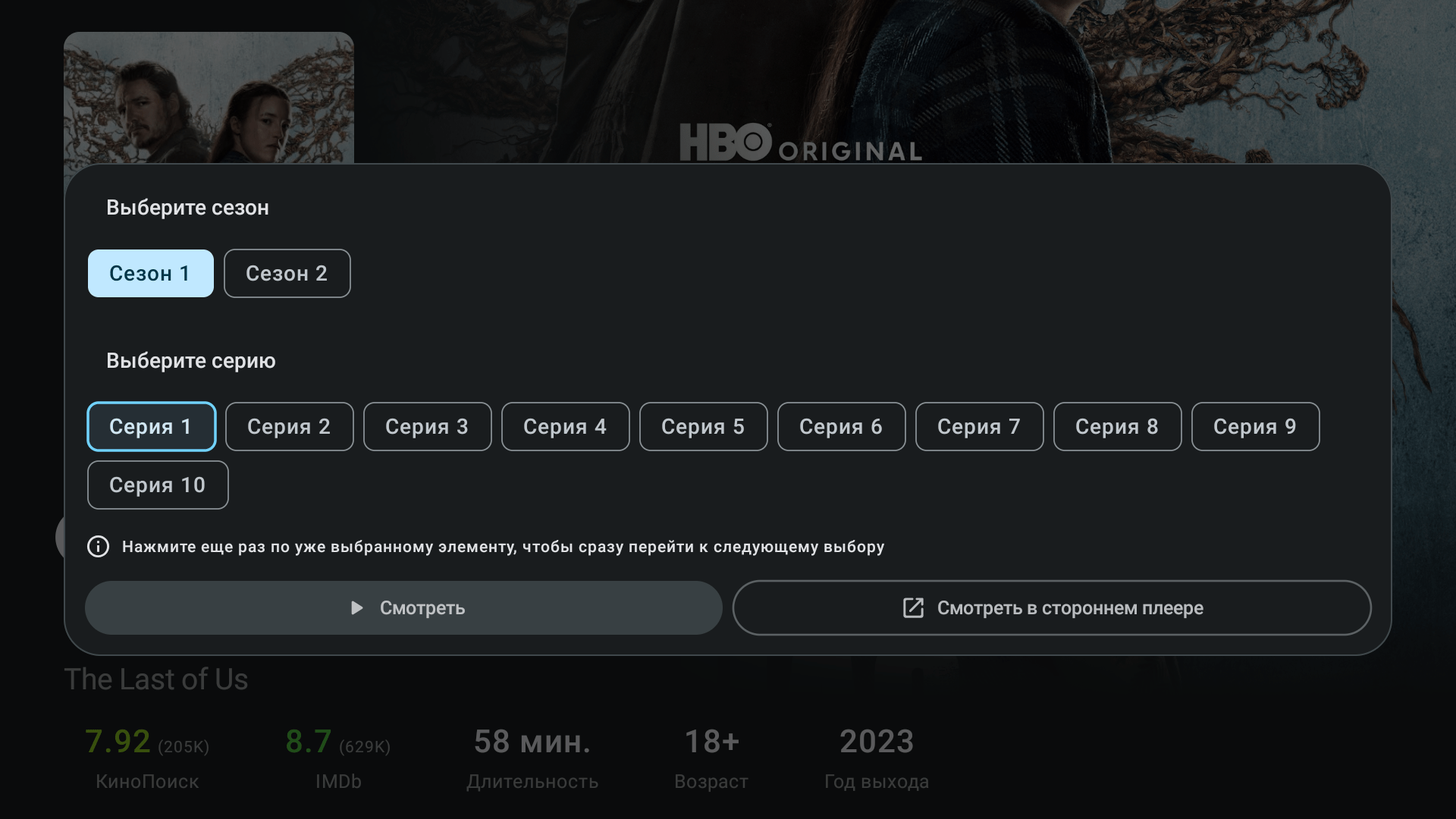Switch to Сезон 2
Screen dimensions: 1456x819
point(287,273)
